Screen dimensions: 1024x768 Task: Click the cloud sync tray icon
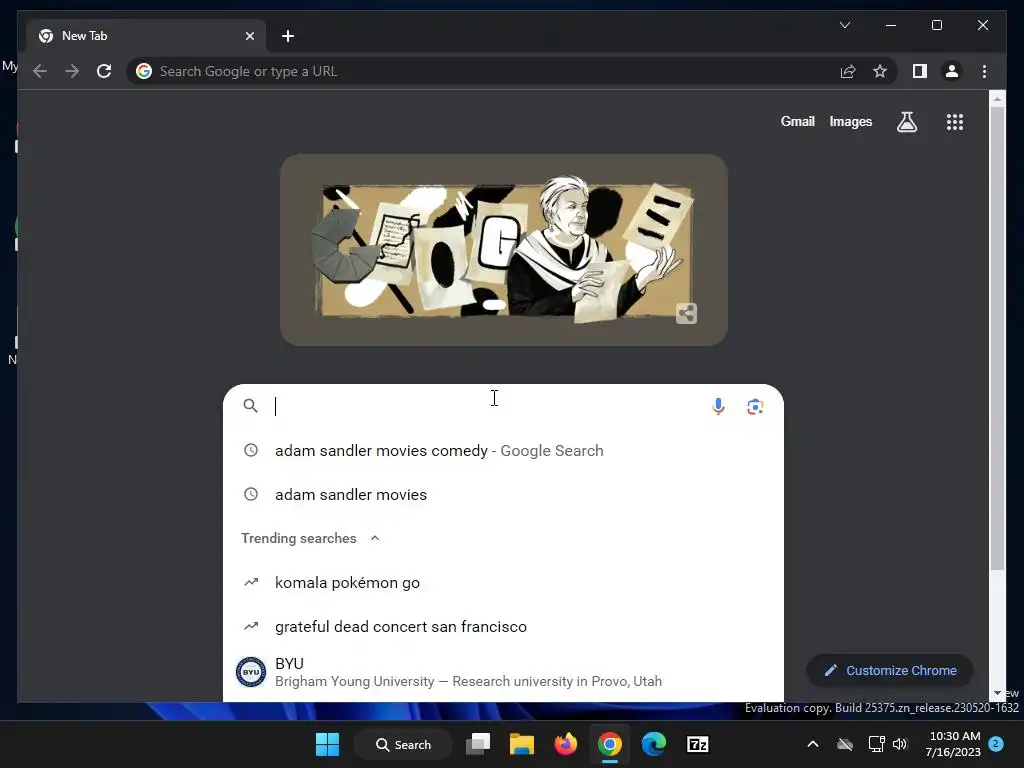pos(845,744)
